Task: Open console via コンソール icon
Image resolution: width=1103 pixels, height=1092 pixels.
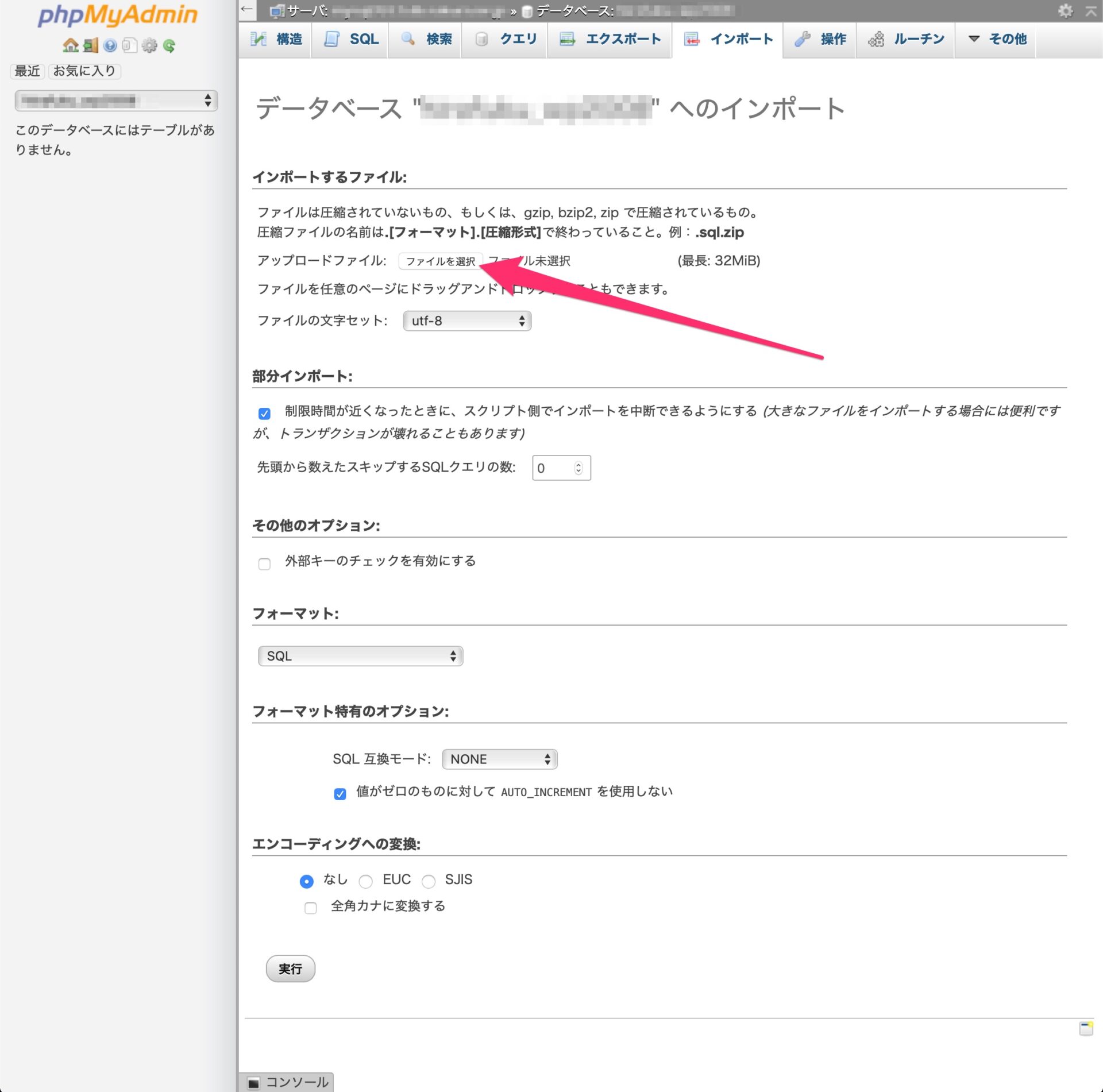Action: pos(253,1082)
